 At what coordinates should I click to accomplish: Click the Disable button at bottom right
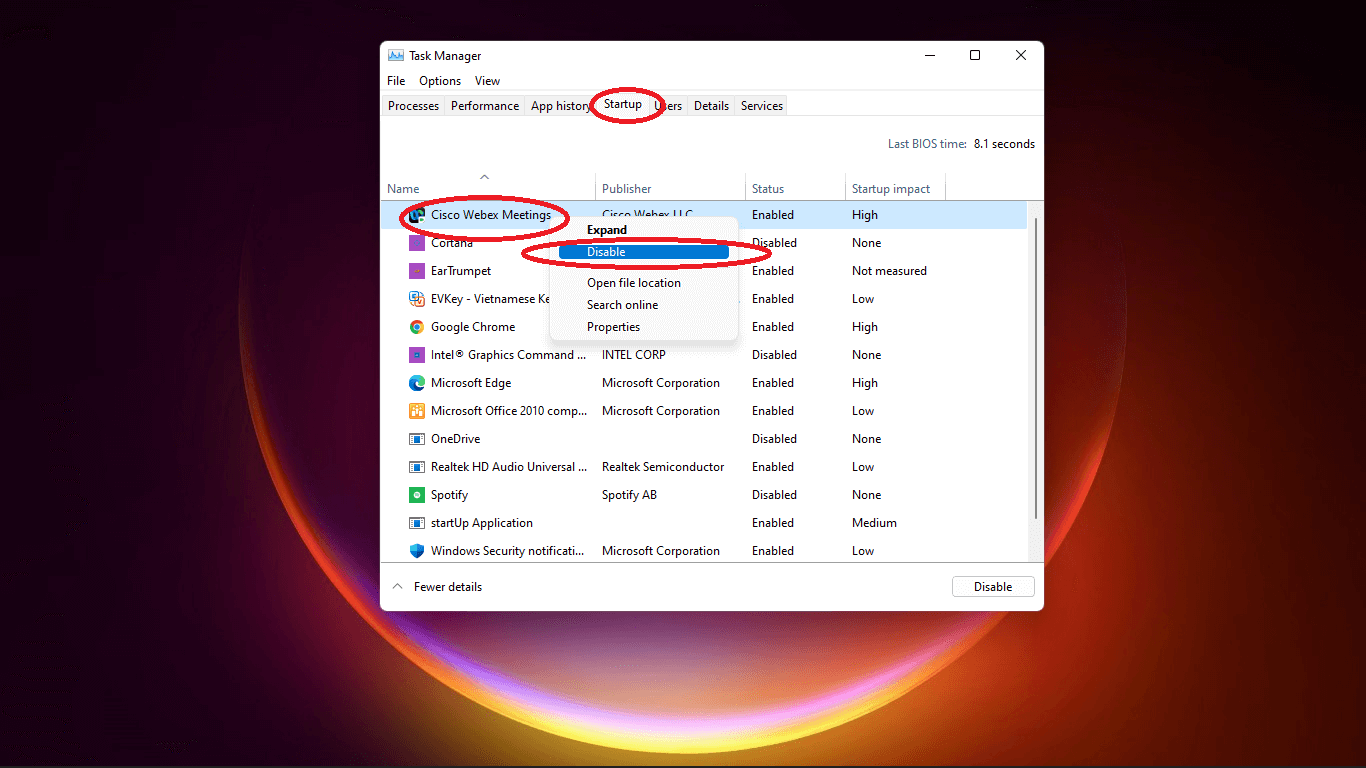point(993,587)
